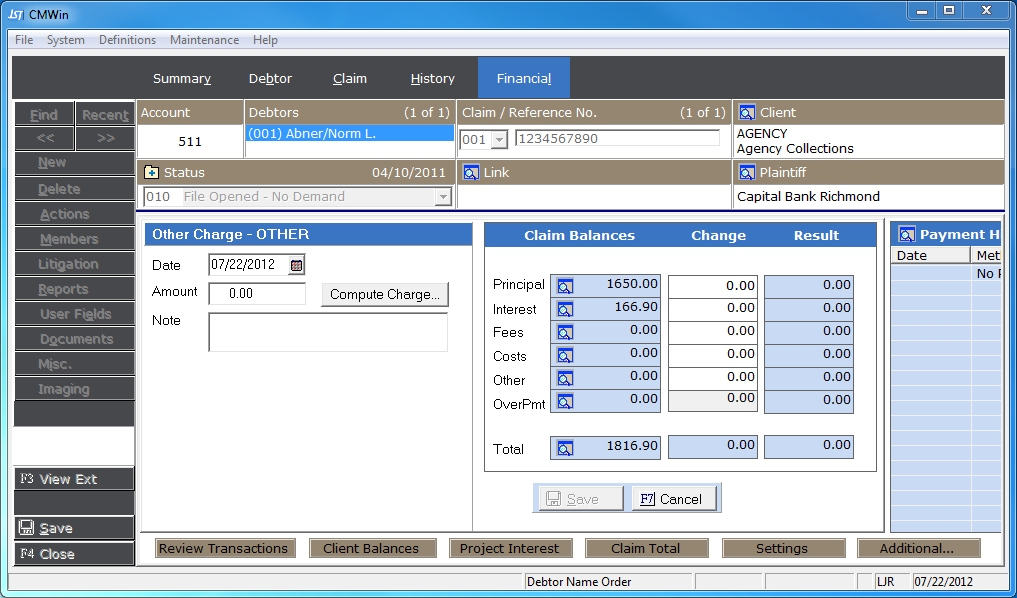
Task: Open the calendar picker beside Date field
Action: pos(296,265)
